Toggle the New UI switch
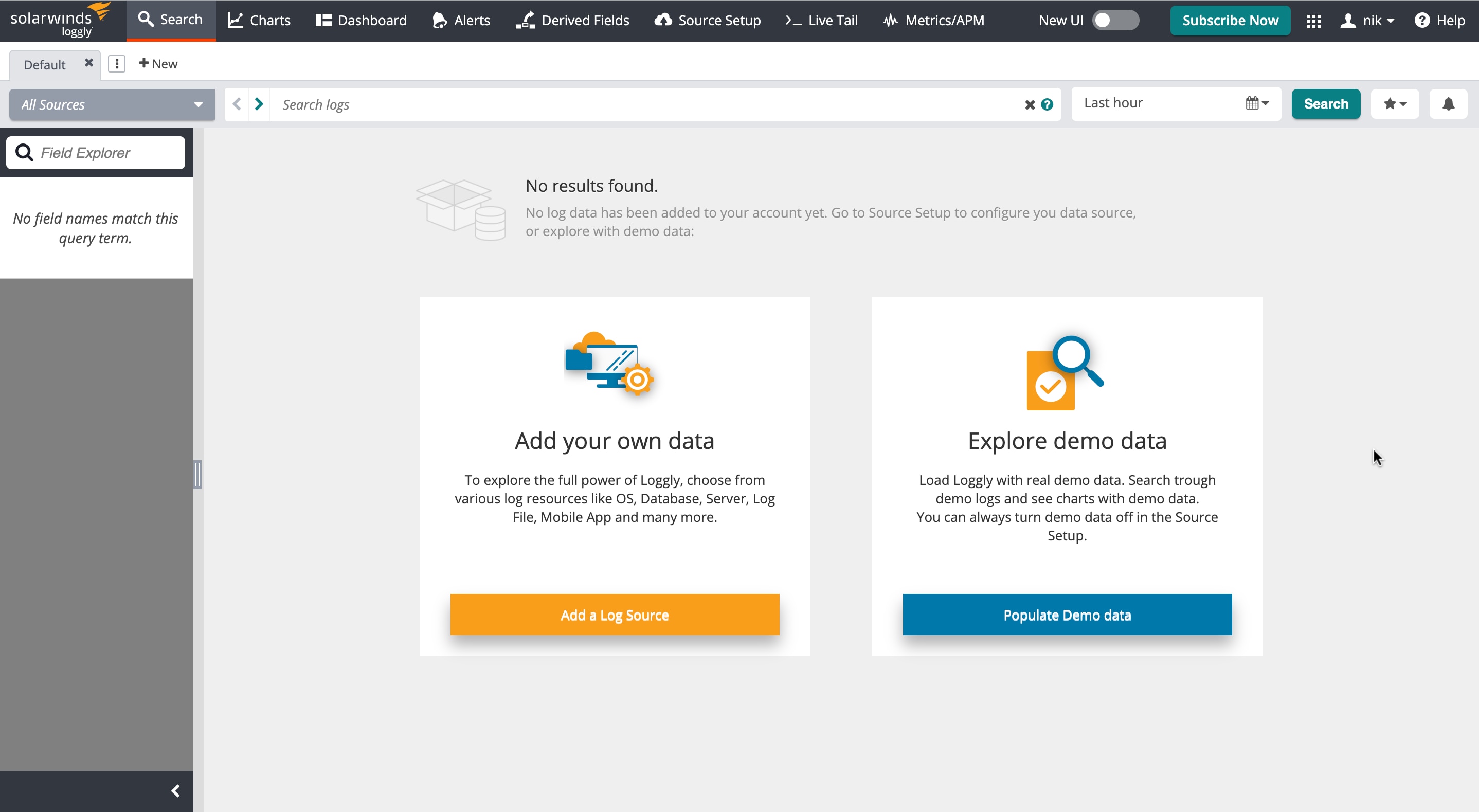The image size is (1479, 812). 1115,21
